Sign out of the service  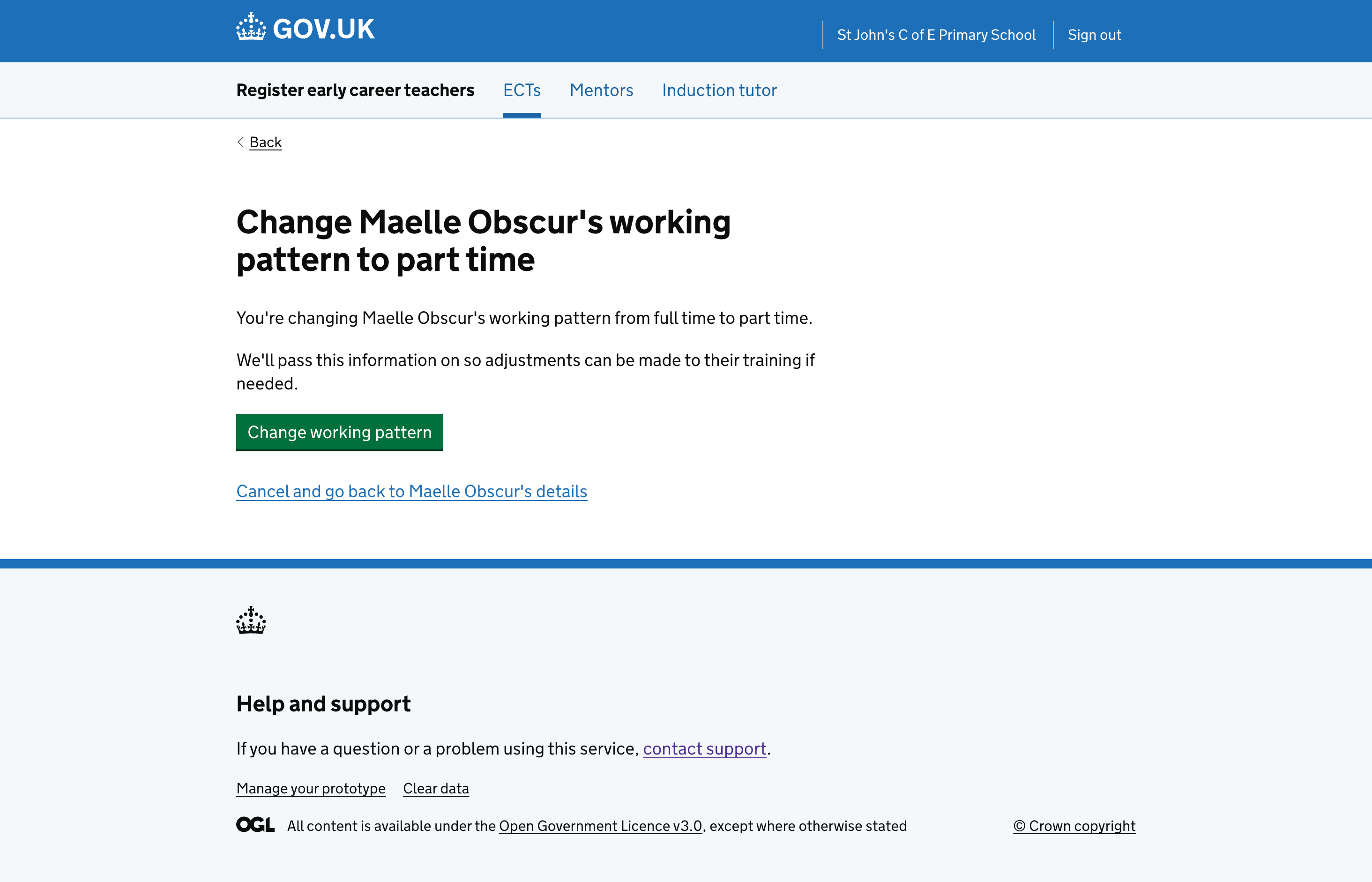[1094, 34]
